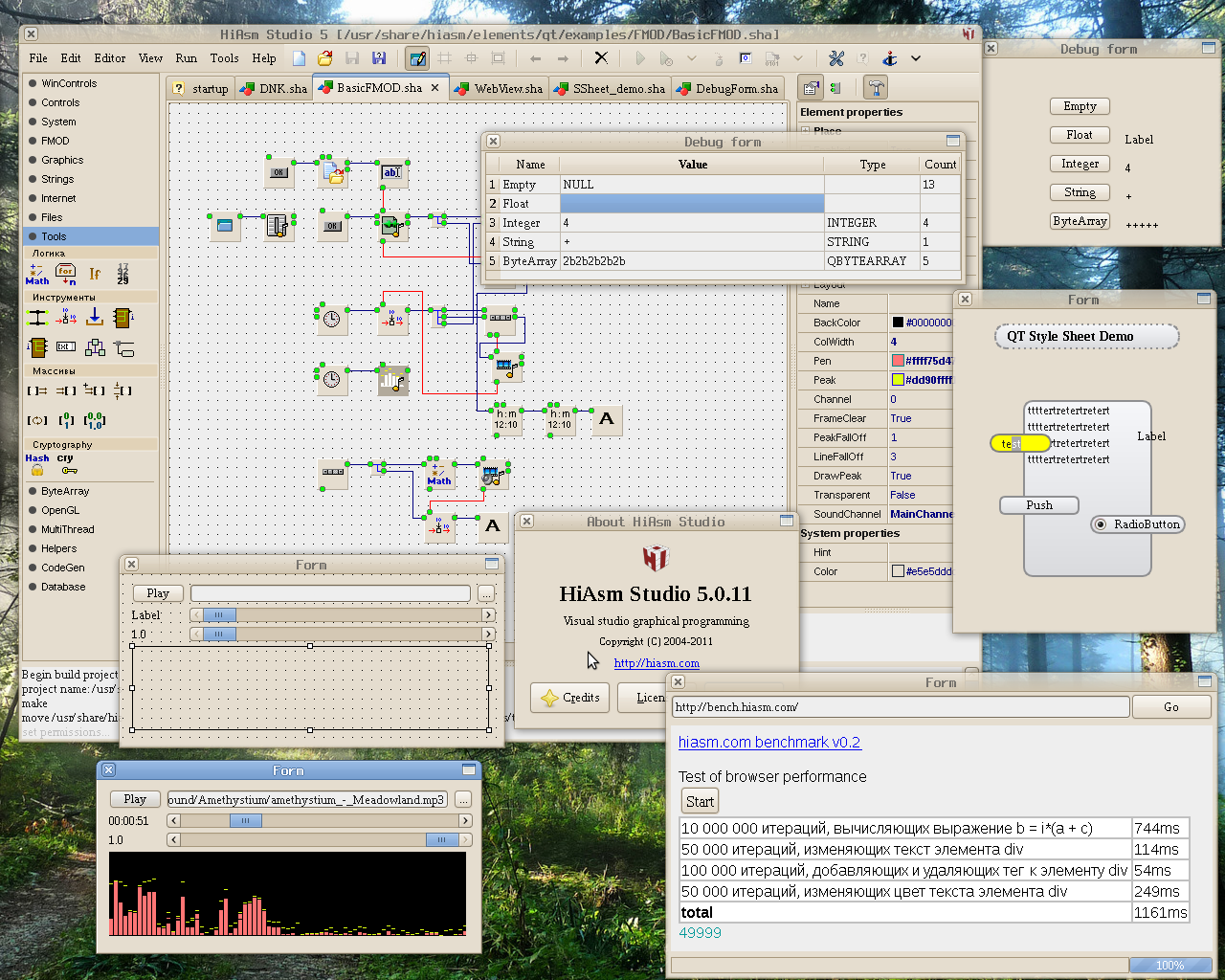Switch to the WebView.sha tab
The height and width of the screenshot is (980, 1225).
pyautogui.click(x=507, y=89)
